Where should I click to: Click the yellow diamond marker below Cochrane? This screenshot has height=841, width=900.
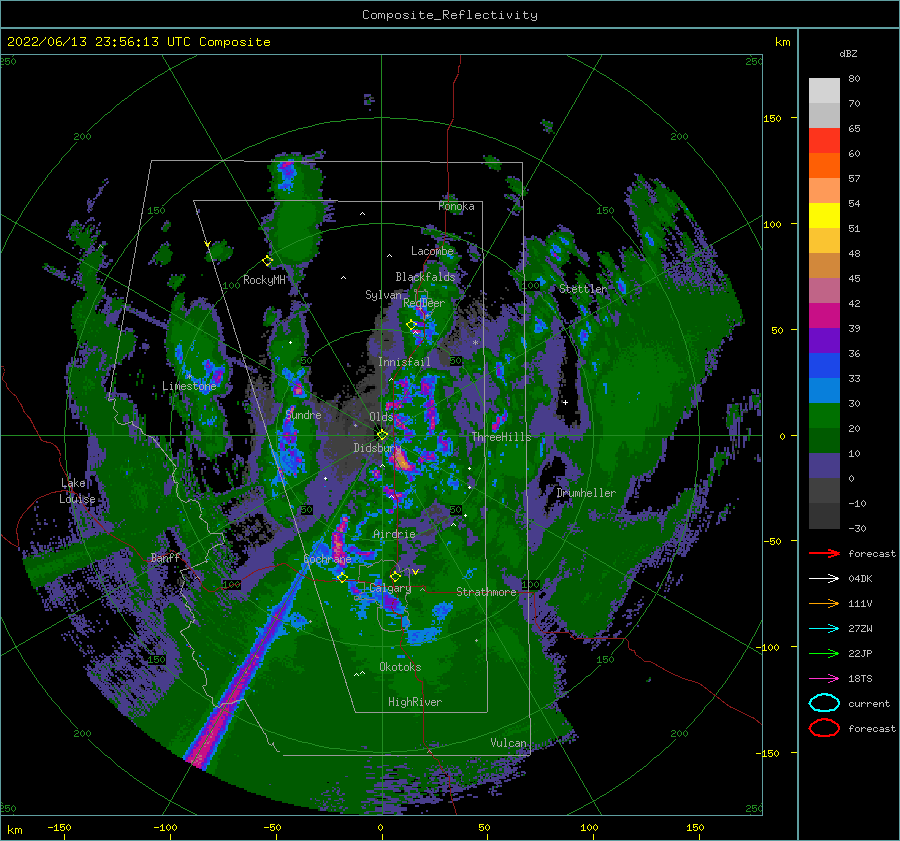point(343,578)
